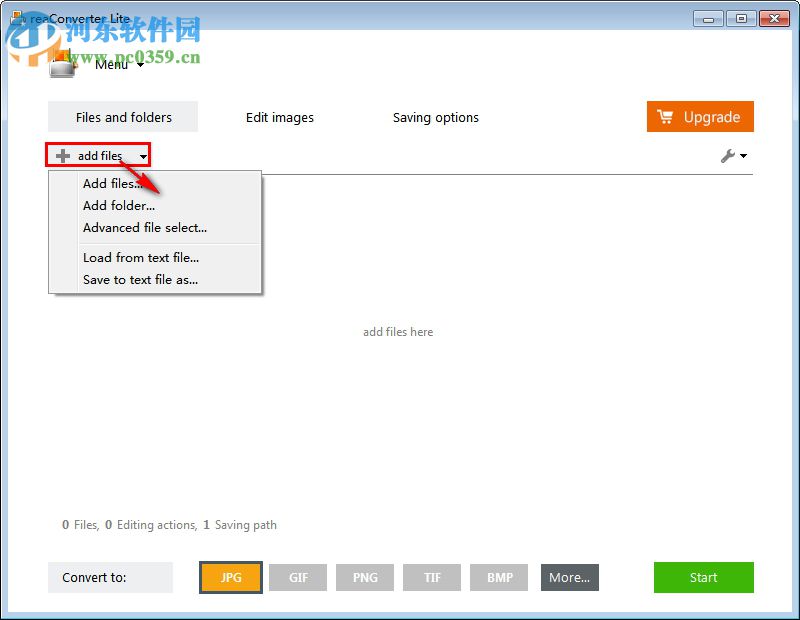The image size is (800, 620).
Task: Switch to Edit images tab
Action: (x=280, y=117)
